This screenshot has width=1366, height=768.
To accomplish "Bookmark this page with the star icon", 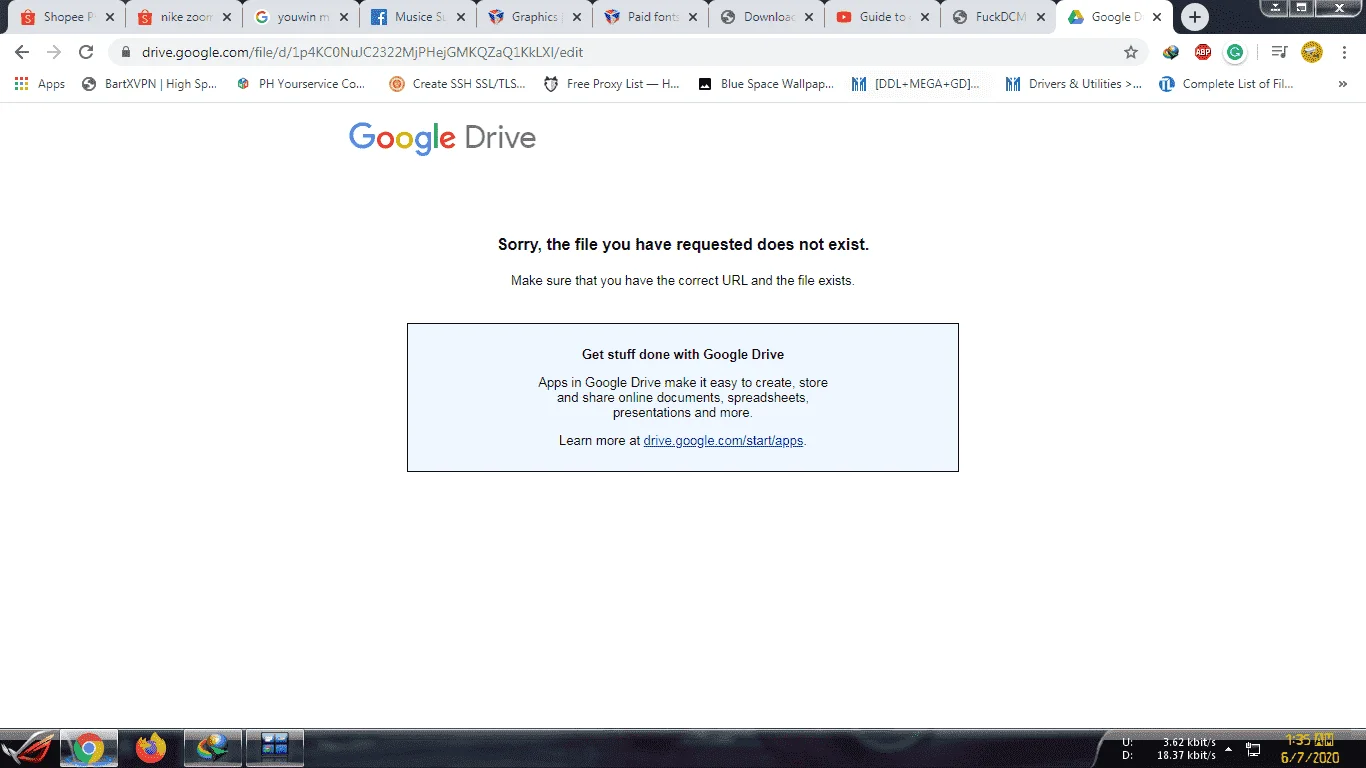I will click(x=1131, y=52).
